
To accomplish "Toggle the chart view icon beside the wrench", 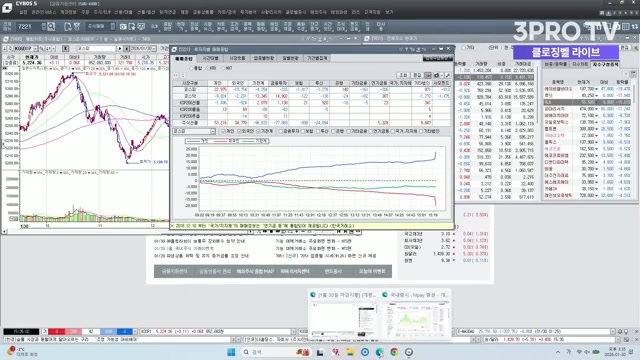I will [428, 76].
